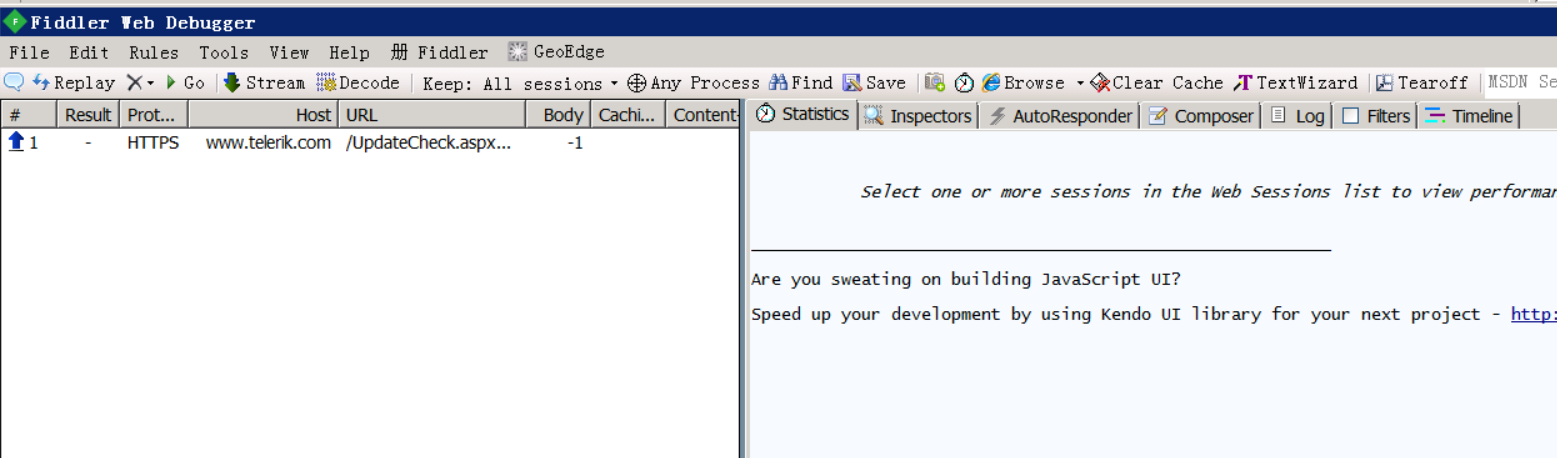Click the Save button
The image size is (1557, 458).
tap(874, 83)
